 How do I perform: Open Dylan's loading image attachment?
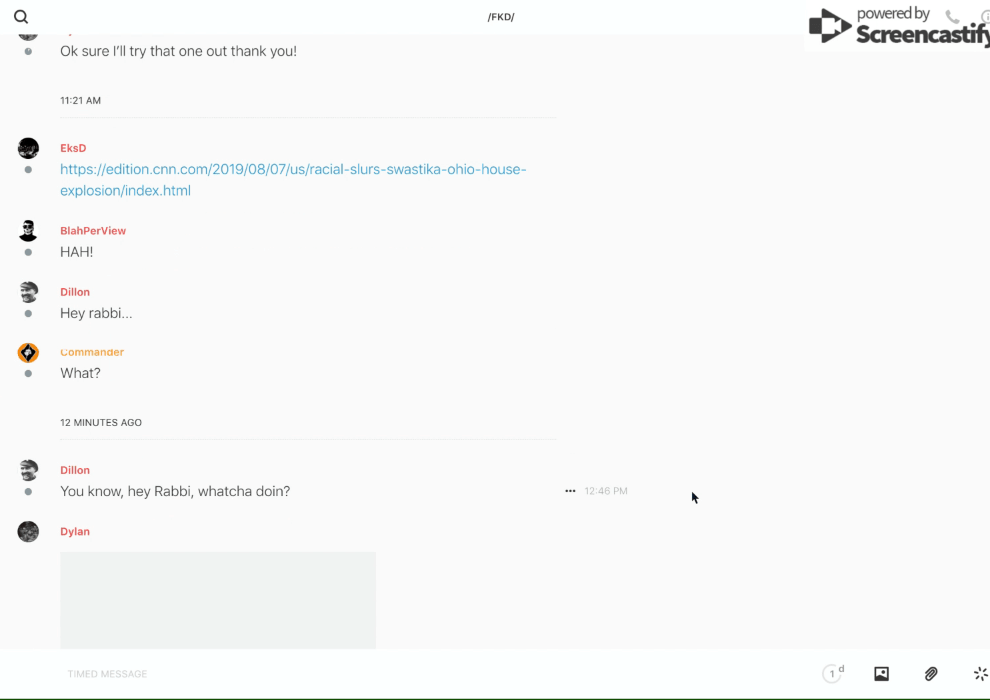pos(218,600)
